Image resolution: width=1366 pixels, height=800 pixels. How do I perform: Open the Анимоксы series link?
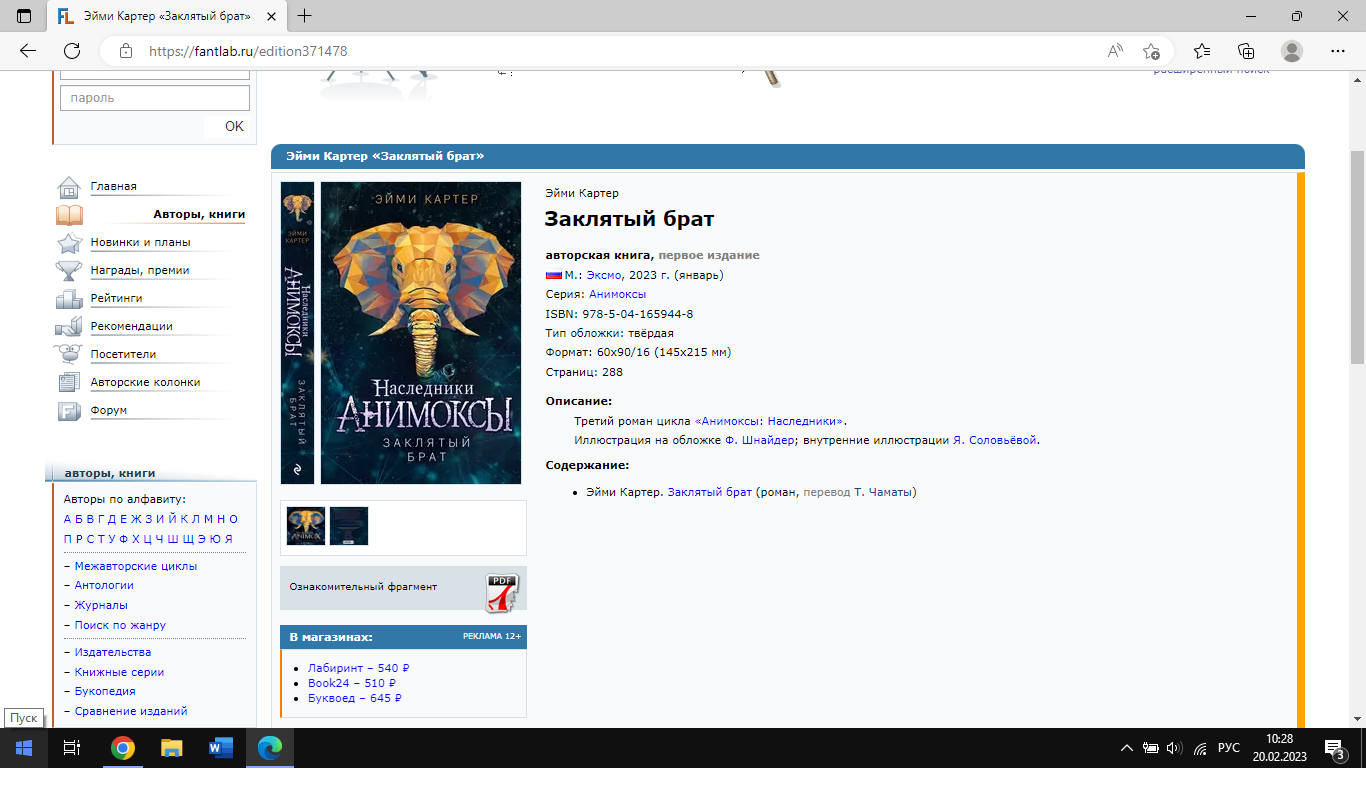617,294
